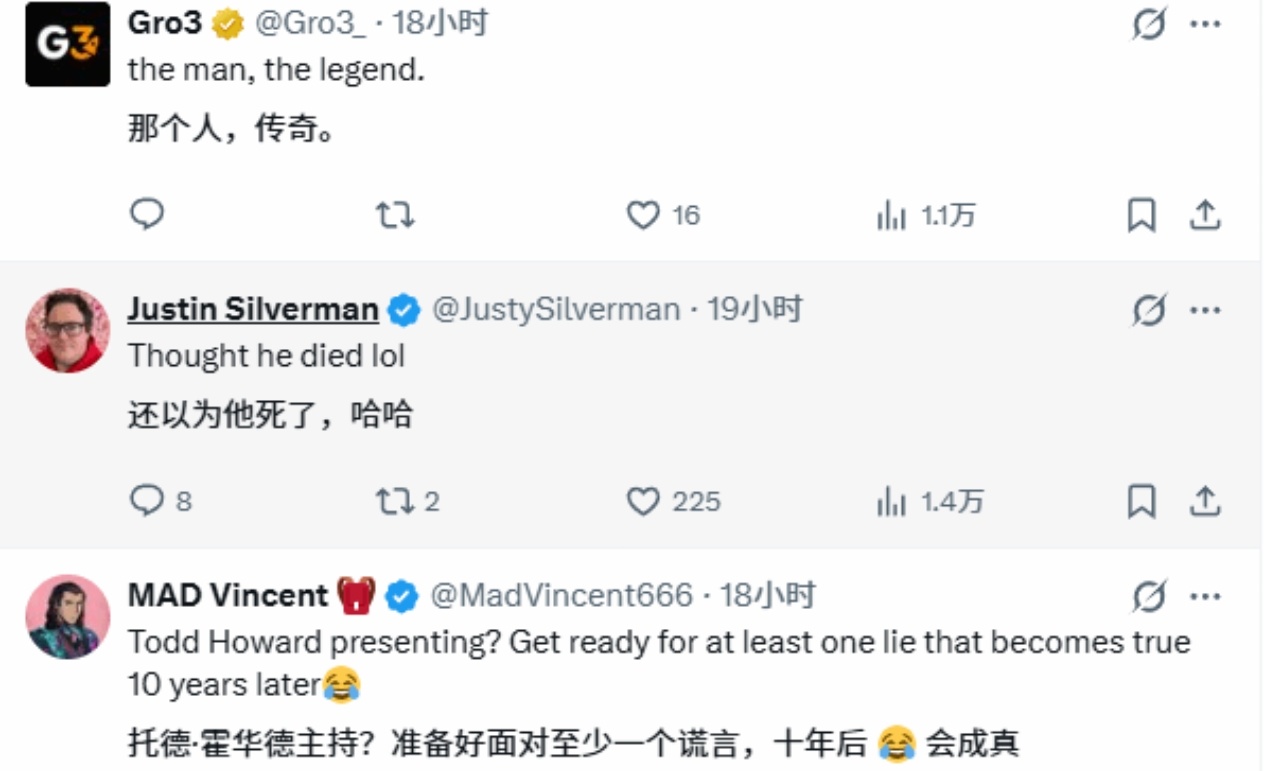
Task: Open Justin Silverman's profile name link
Action: click(253, 310)
